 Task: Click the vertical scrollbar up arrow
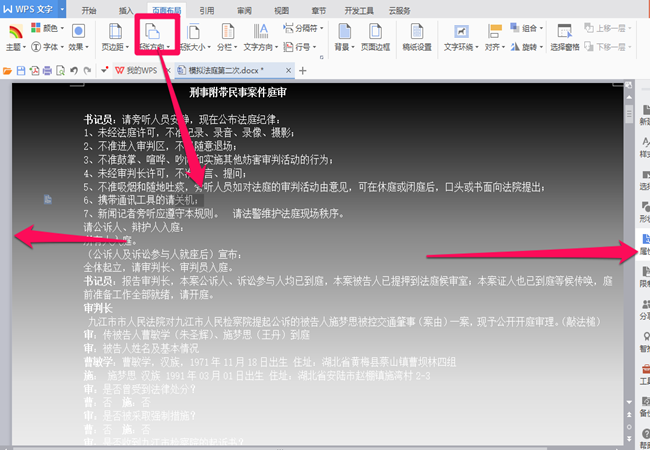click(629, 97)
